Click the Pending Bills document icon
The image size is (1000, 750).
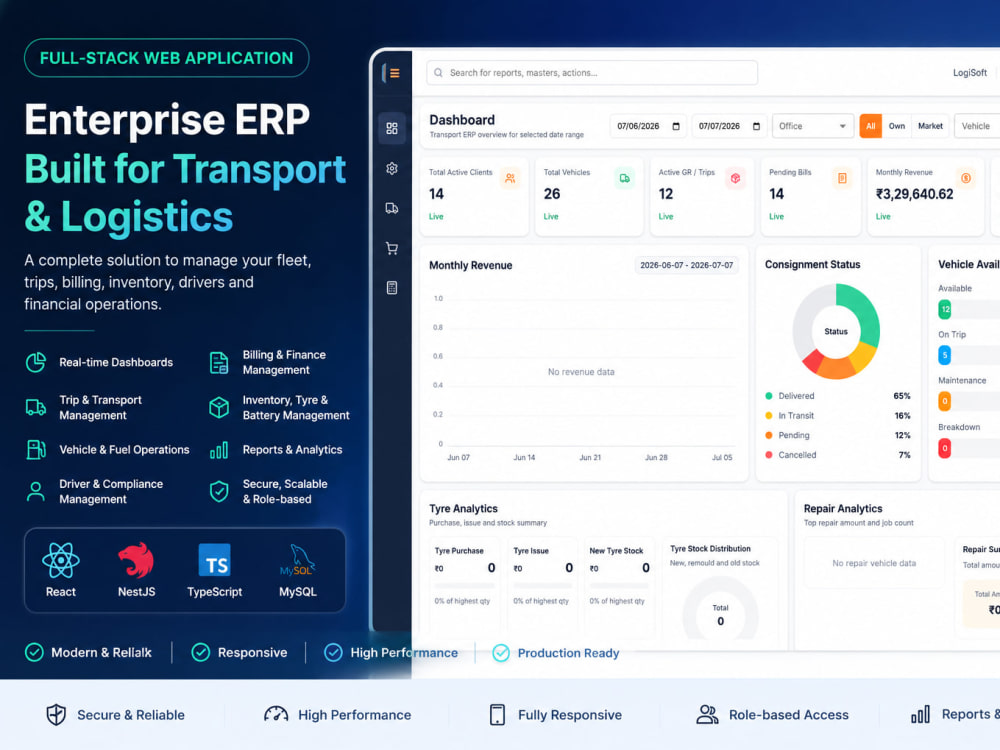point(842,179)
